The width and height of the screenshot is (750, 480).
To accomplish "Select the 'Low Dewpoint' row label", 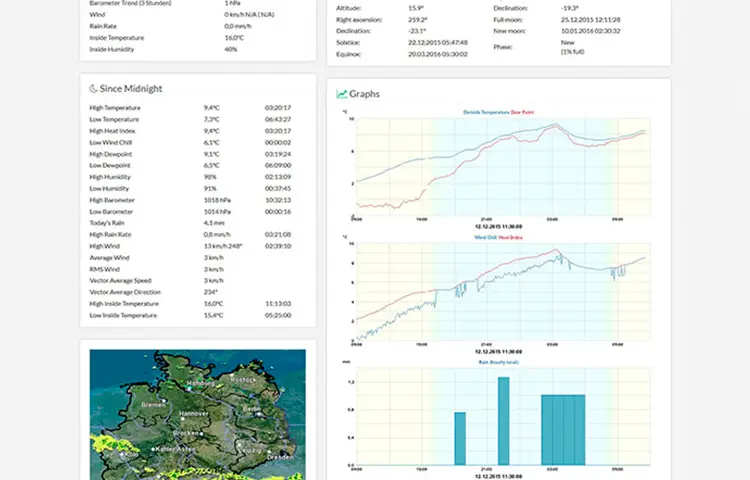I will tap(110, 165).
